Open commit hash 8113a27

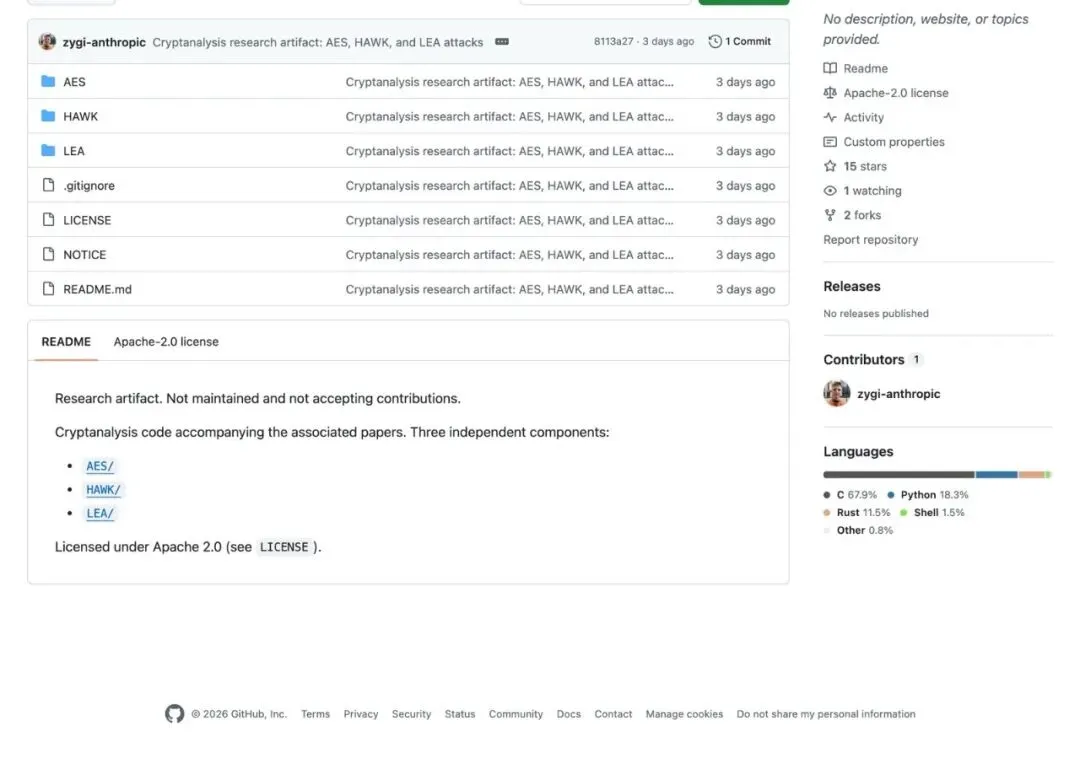tap(614, 41)
